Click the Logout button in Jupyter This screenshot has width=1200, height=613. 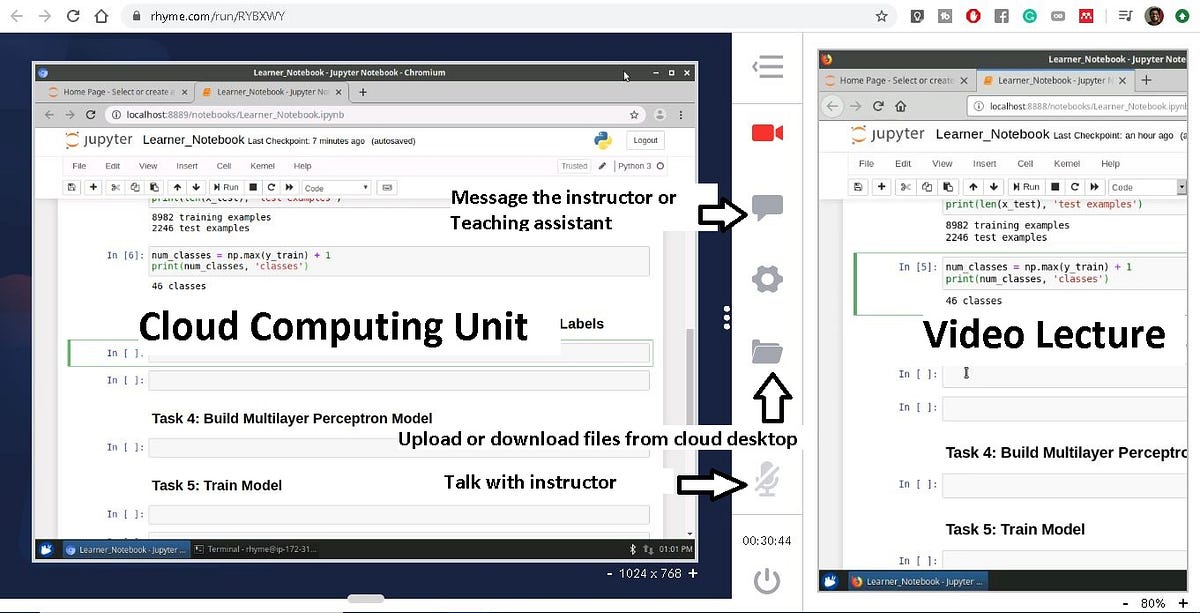tap(644, 140)
